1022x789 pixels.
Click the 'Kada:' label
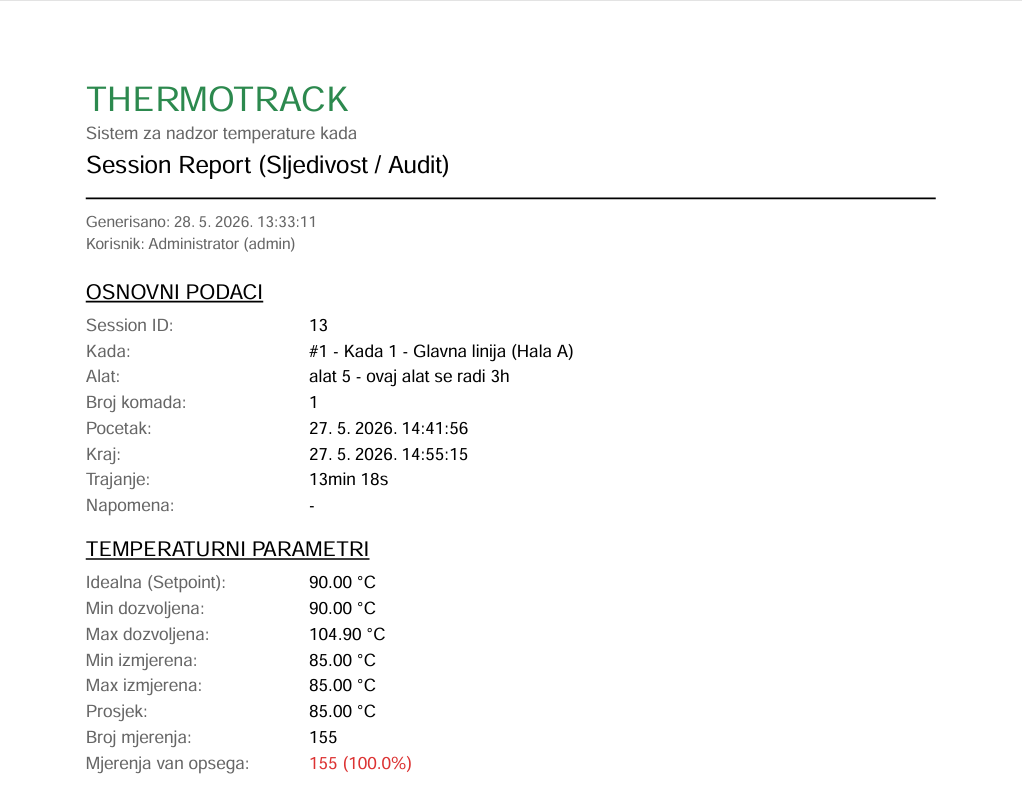click(108, 351)
